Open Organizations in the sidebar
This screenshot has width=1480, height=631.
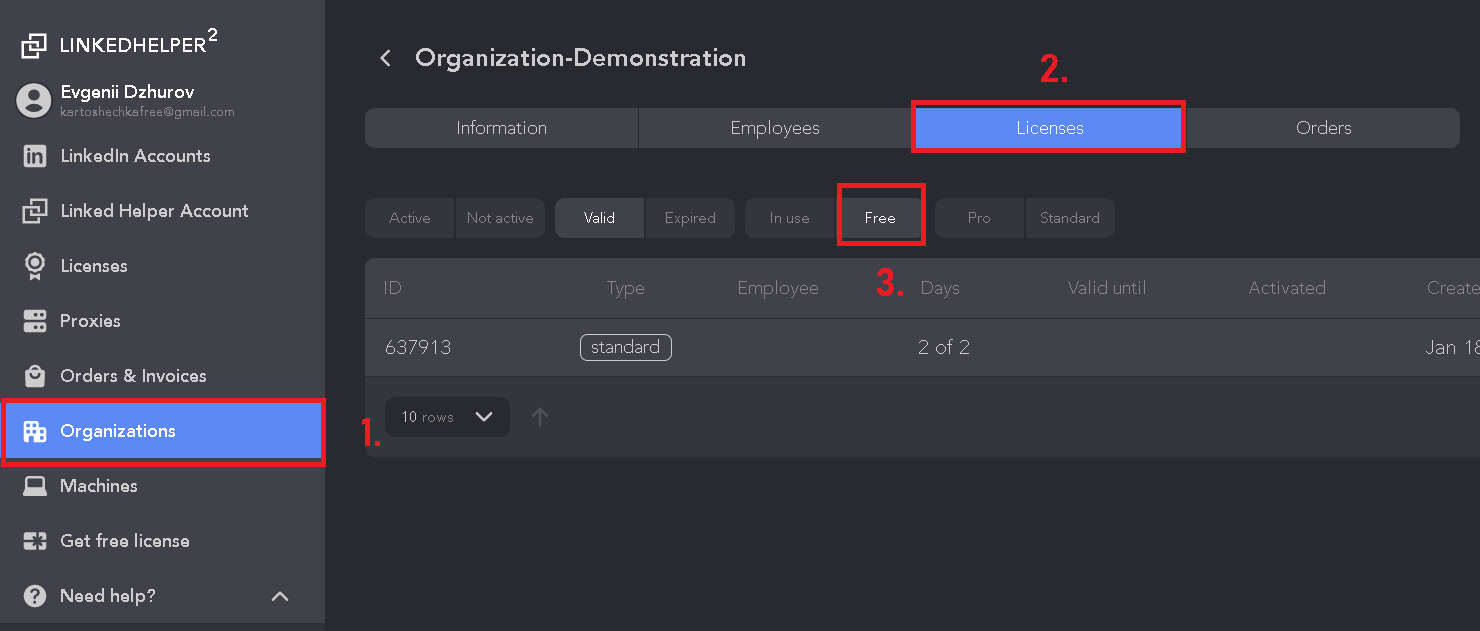pyautogui.click(x=163, y=431)
